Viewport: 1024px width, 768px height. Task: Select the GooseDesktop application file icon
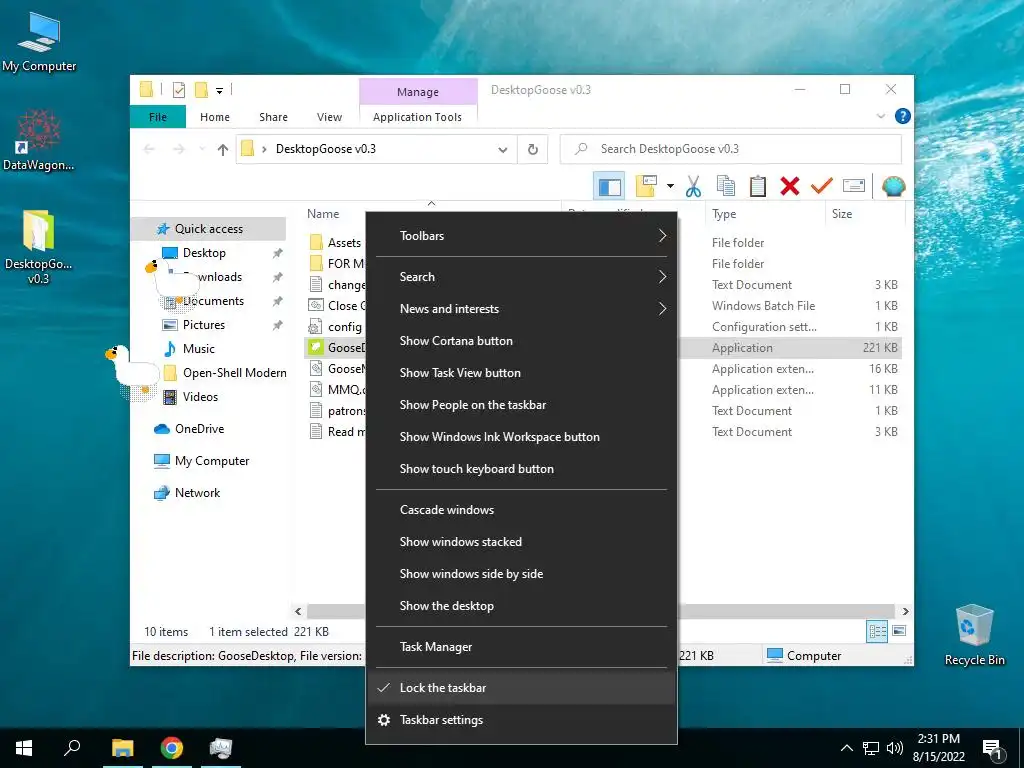pos(316,347)
